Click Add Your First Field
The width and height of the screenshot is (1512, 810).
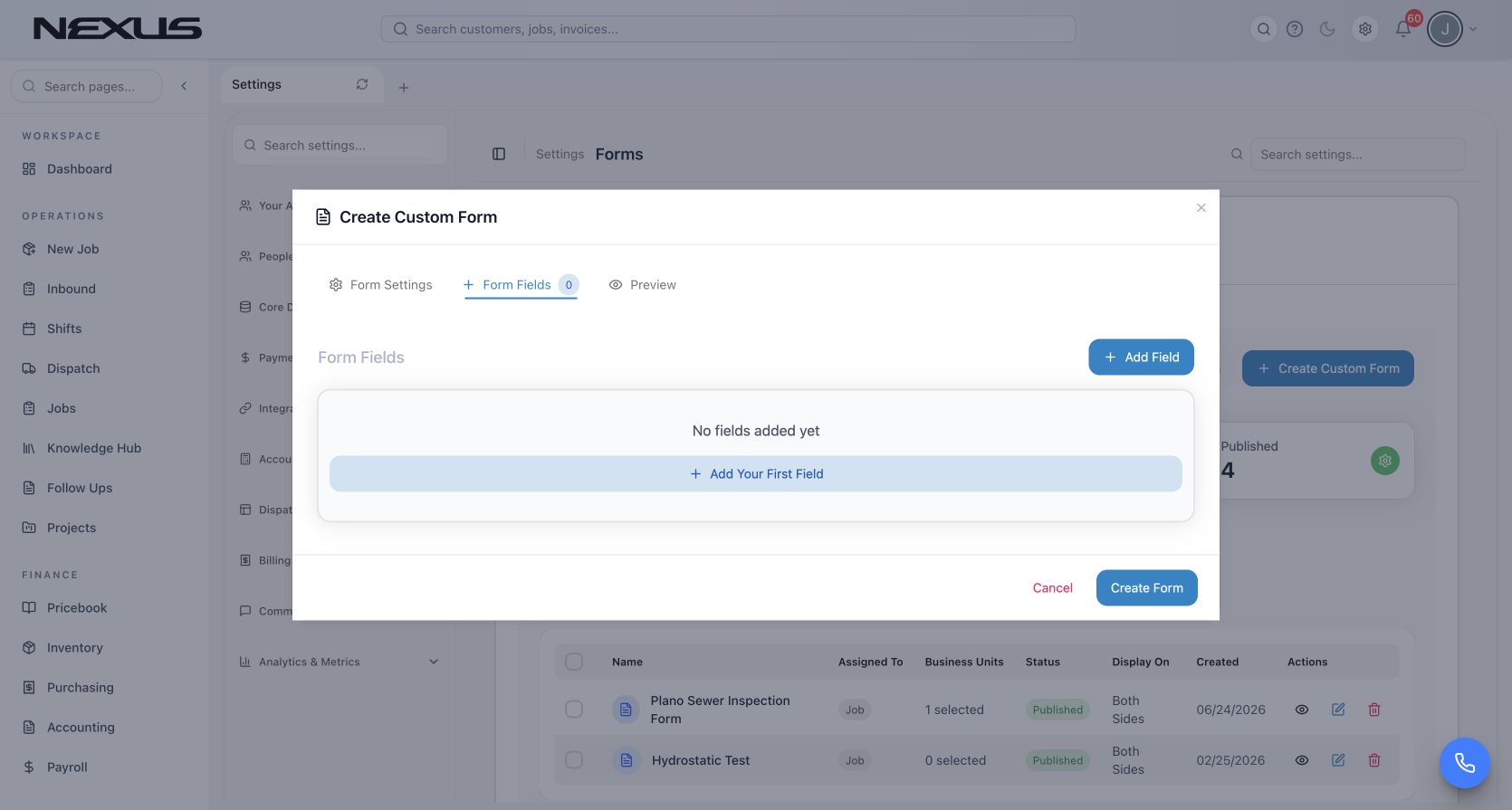click(x=756, y=474)
